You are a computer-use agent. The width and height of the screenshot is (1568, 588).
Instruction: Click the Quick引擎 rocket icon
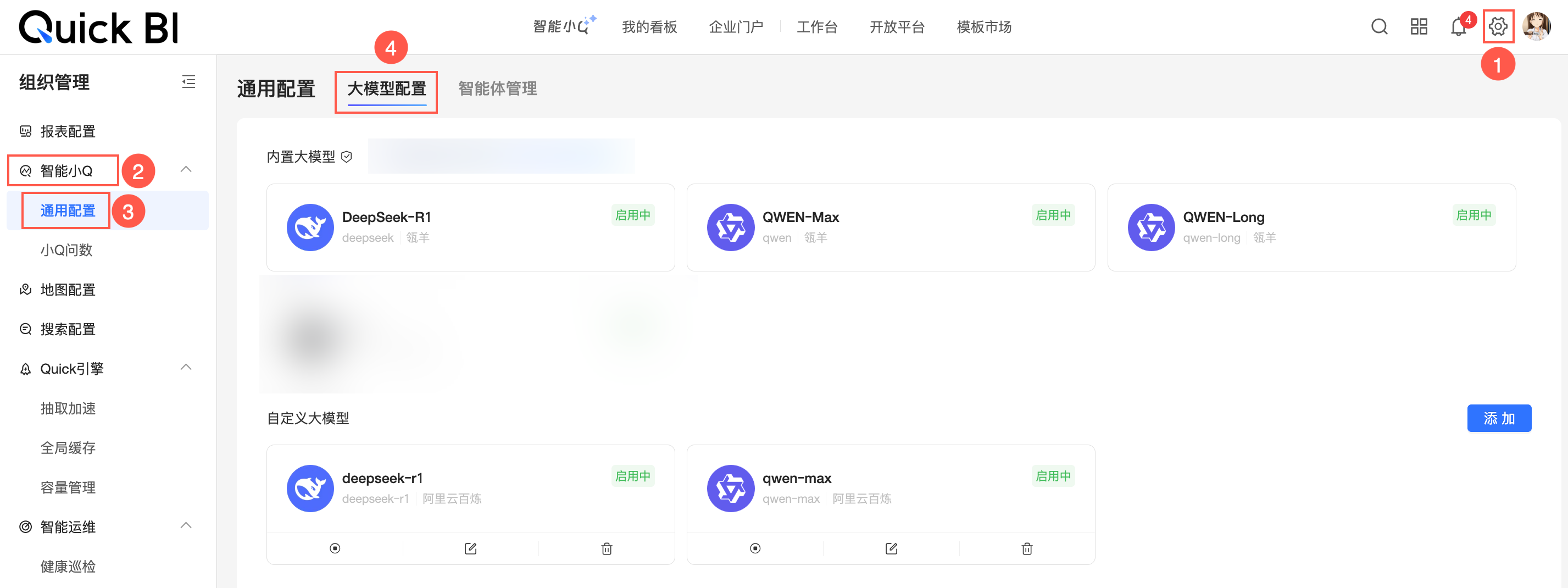26,369
